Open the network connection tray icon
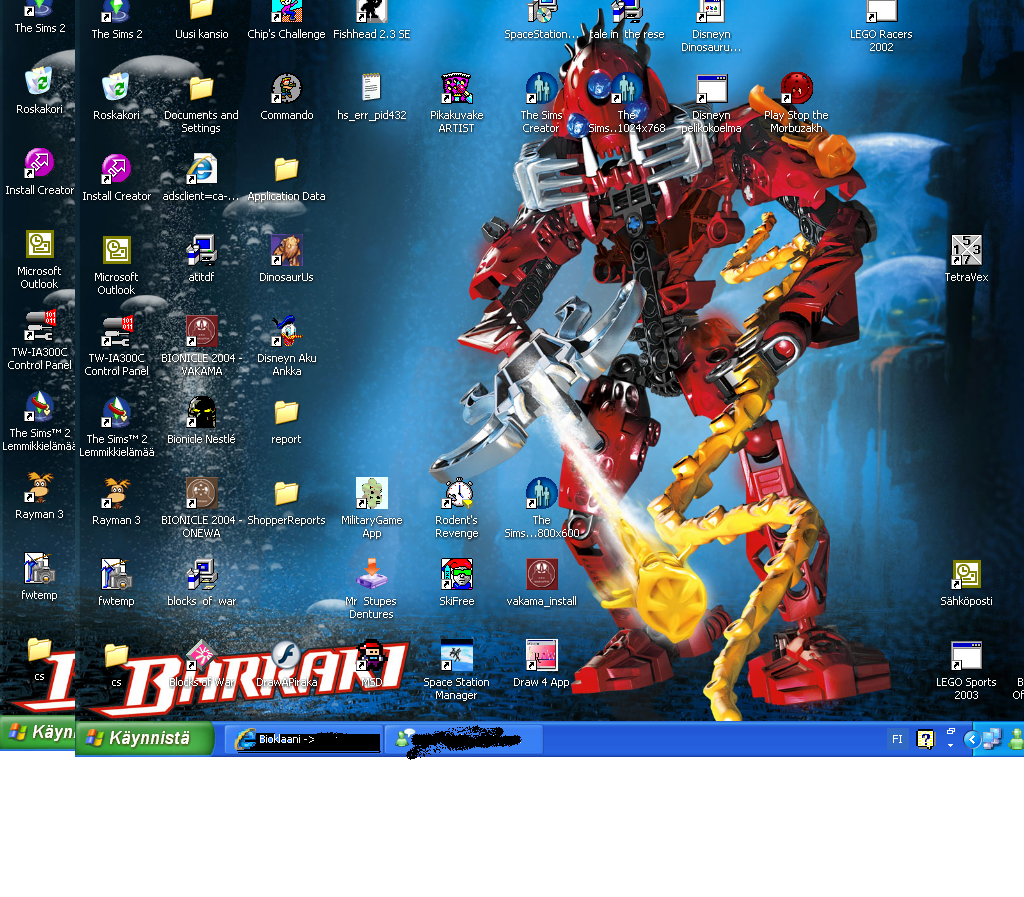1024x897 pixels. (x=992, y=740)
